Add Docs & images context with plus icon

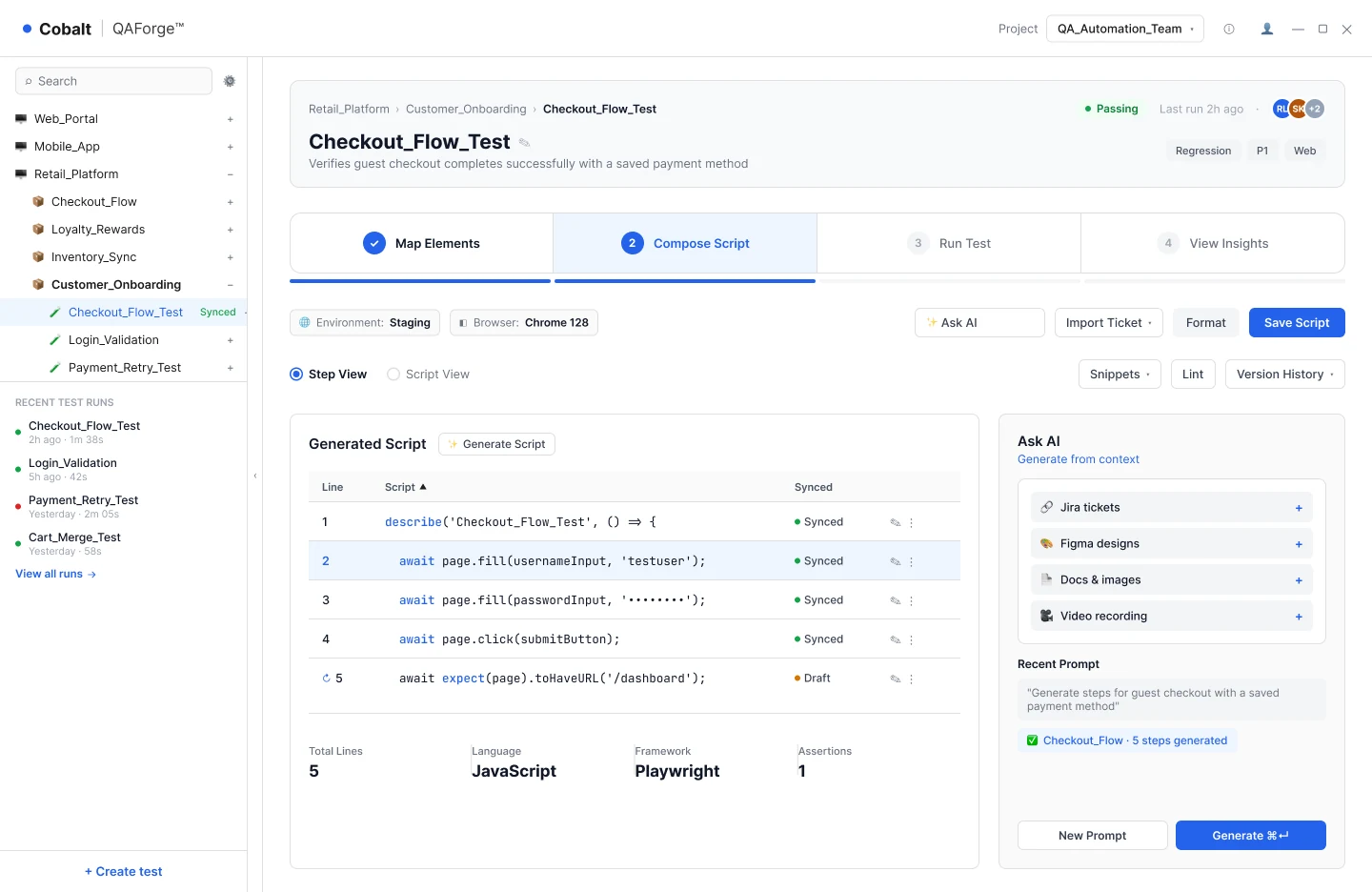click(1299, 580)
